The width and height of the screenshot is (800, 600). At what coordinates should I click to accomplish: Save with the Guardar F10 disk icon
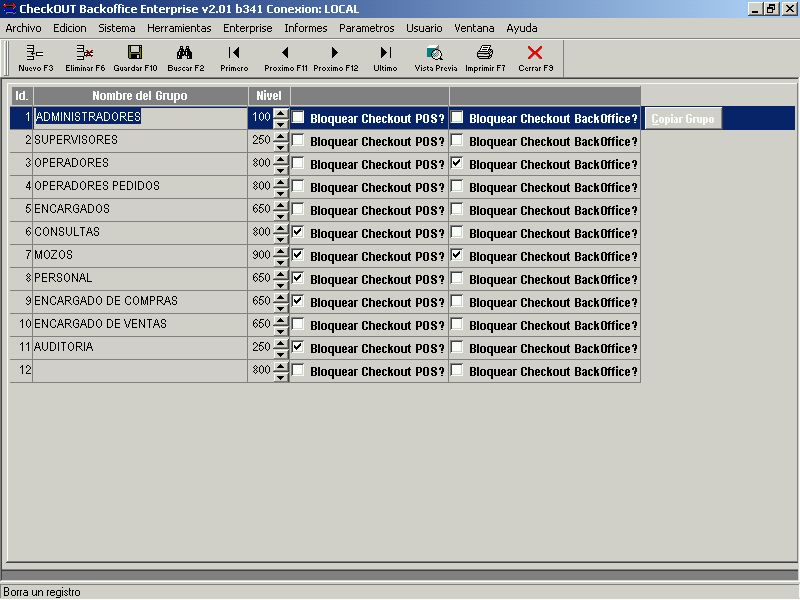pyautogui.click(x=135, y=58)
